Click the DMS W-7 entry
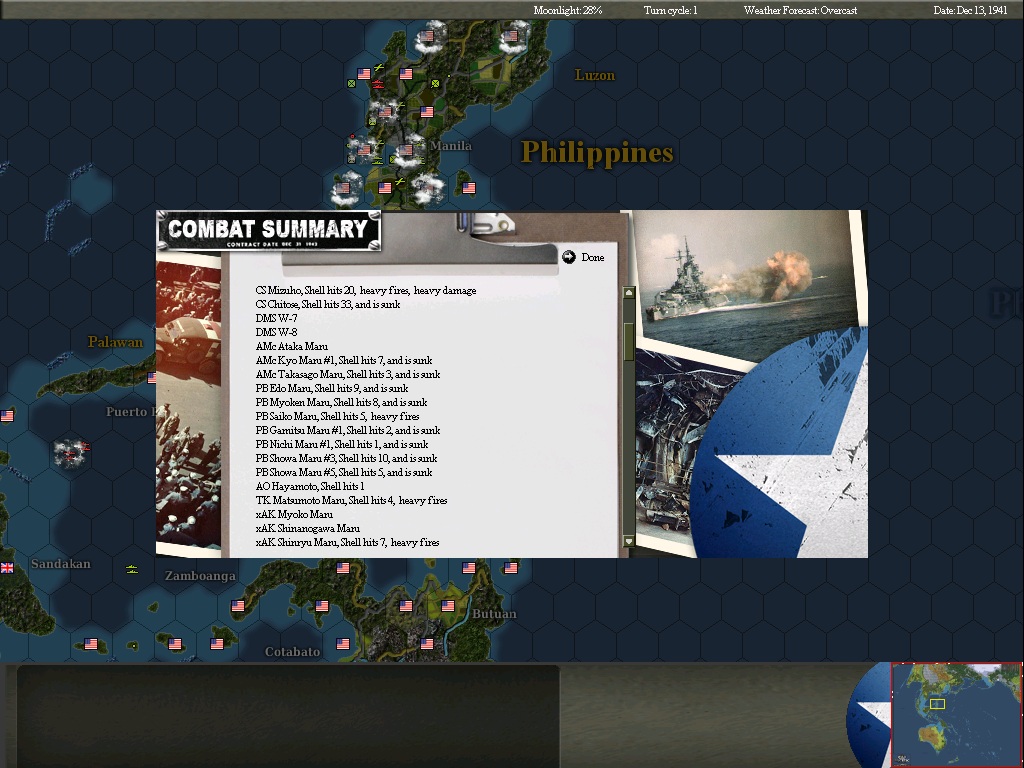1024x768 pixels. click(x=276, y=318)
